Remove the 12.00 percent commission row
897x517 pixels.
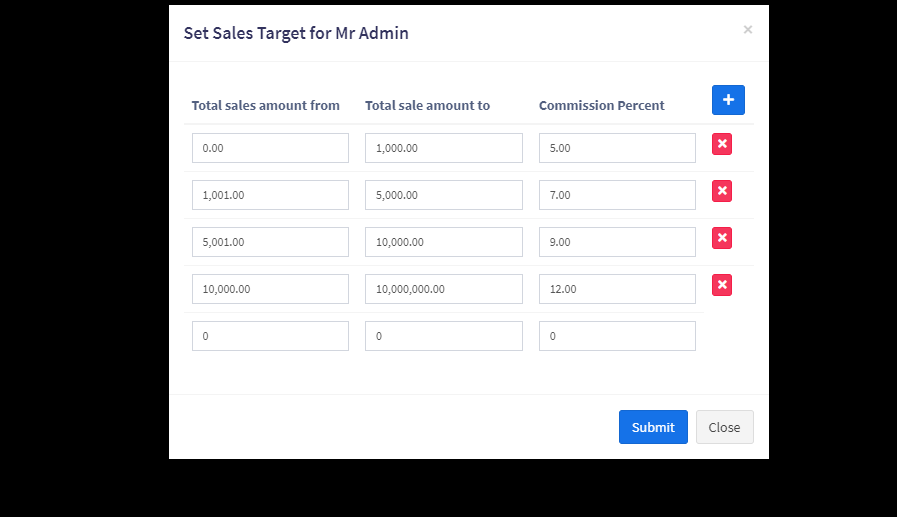point(722,285)
